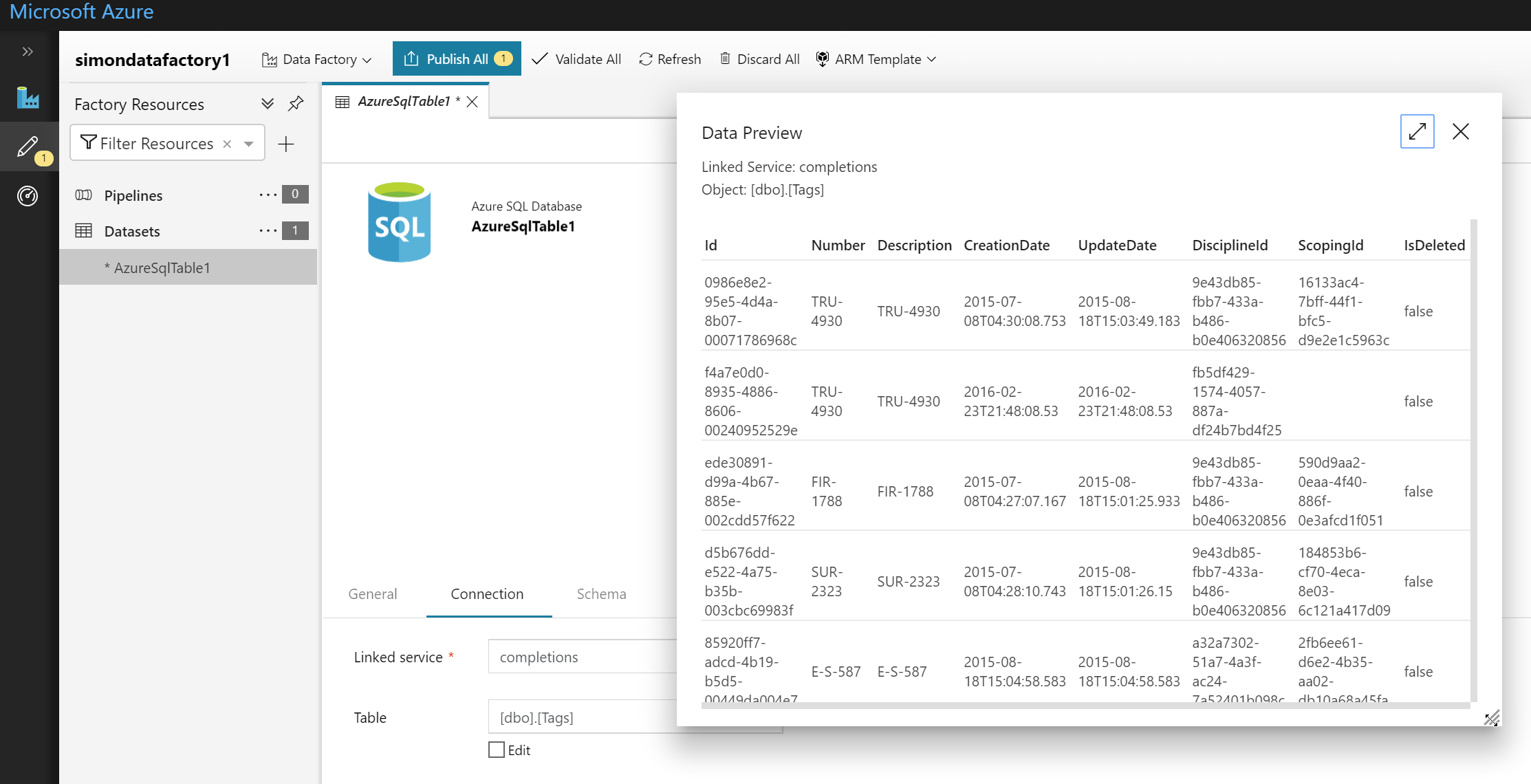Open the filter resources dropdown arrow
Screen dimensions: 1531x784
[249, 144]
